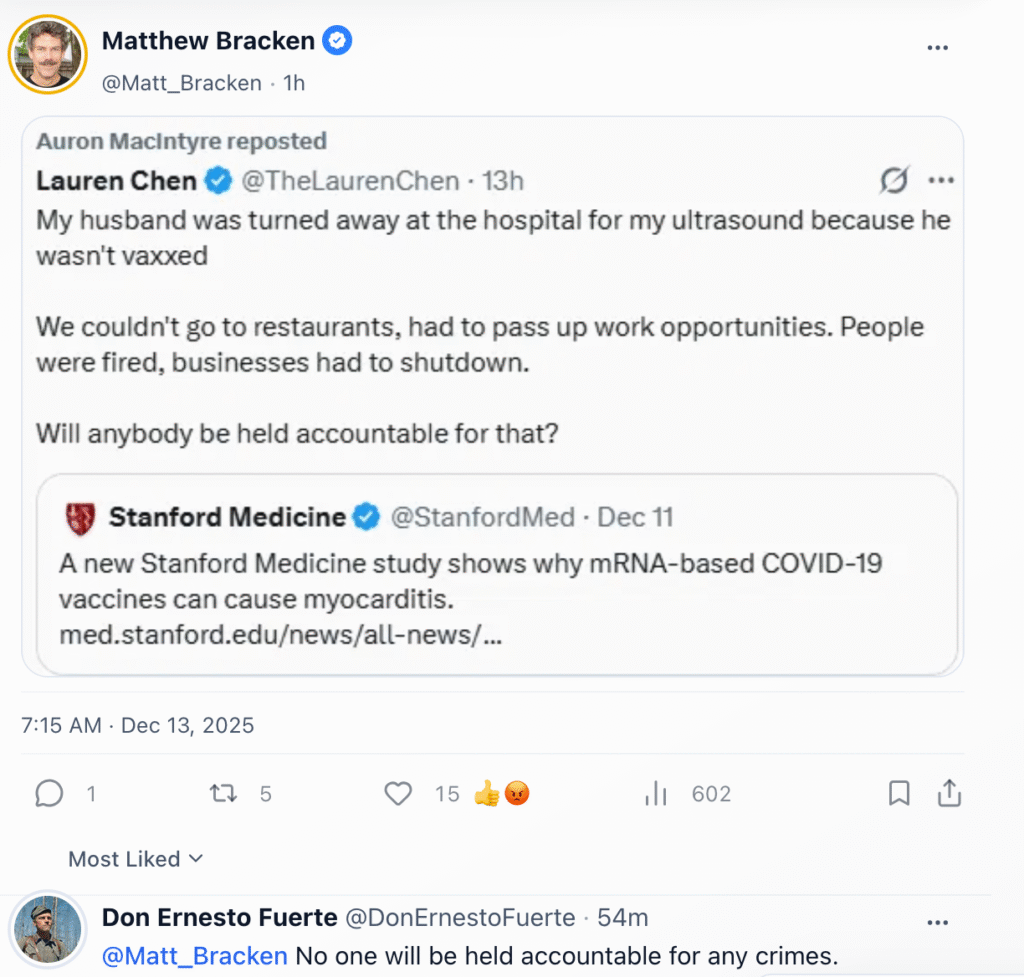Open more options on Lauren Chen's quoted post

(x=941, y=181)
